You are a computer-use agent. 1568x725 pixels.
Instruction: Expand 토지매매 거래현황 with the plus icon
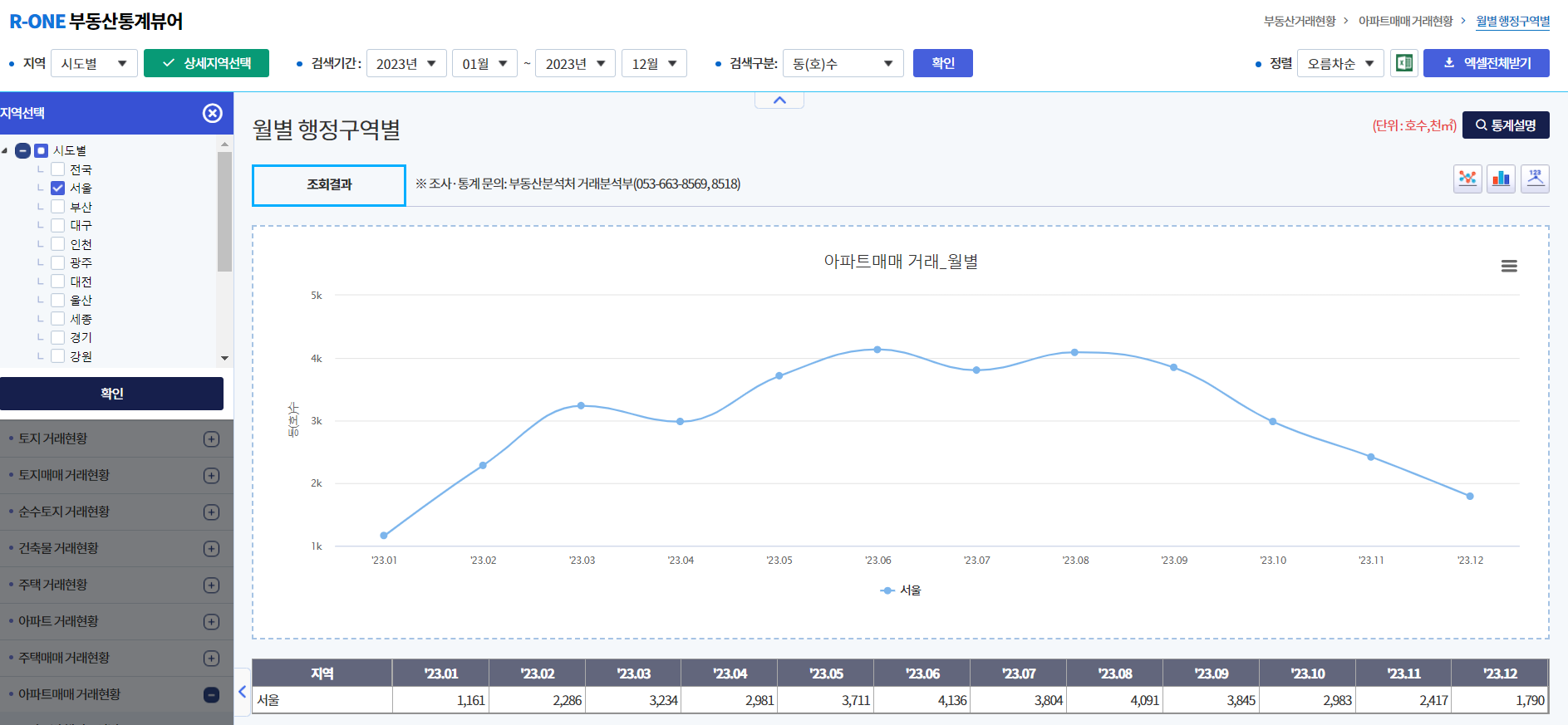click(x=212, y=476)
